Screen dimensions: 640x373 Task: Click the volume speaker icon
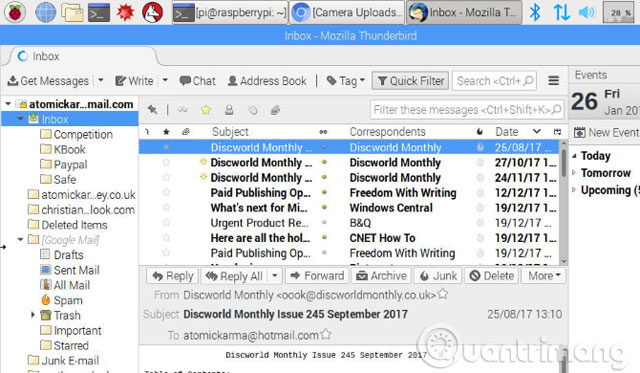point(587,13)
